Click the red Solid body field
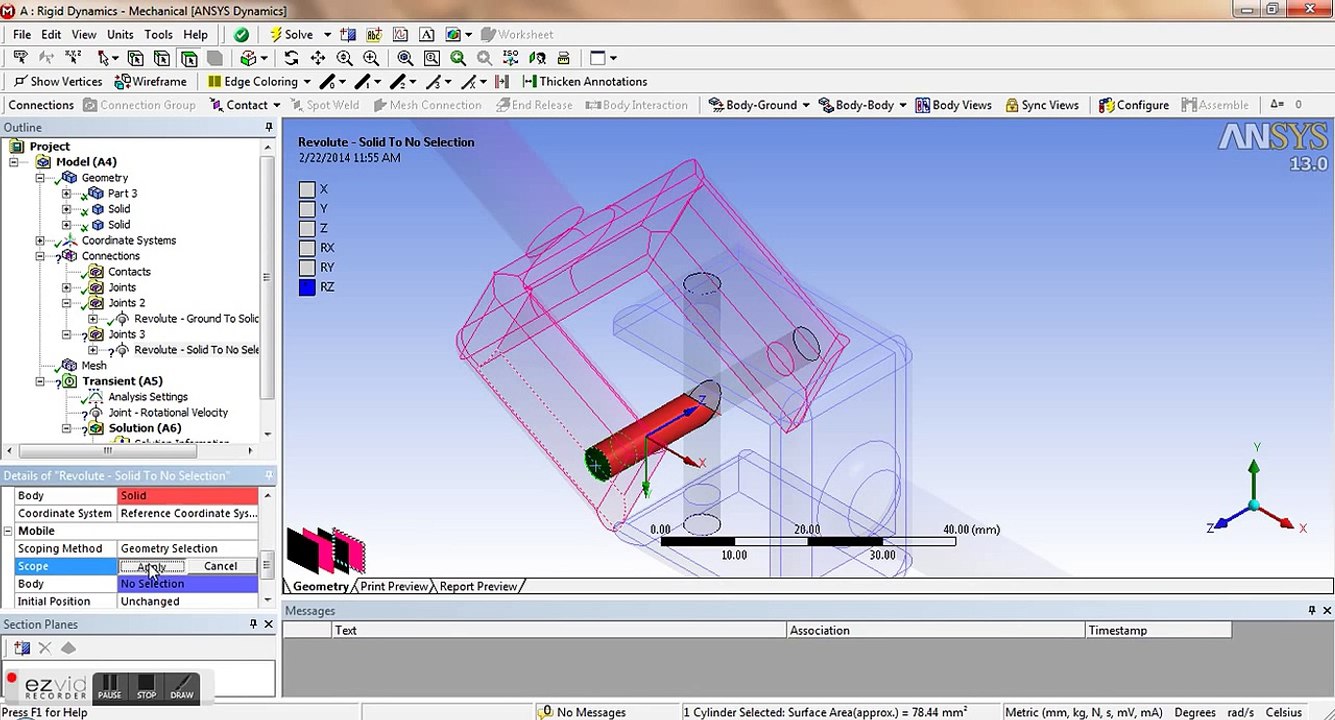The image size is (1335, 720). 188,496
